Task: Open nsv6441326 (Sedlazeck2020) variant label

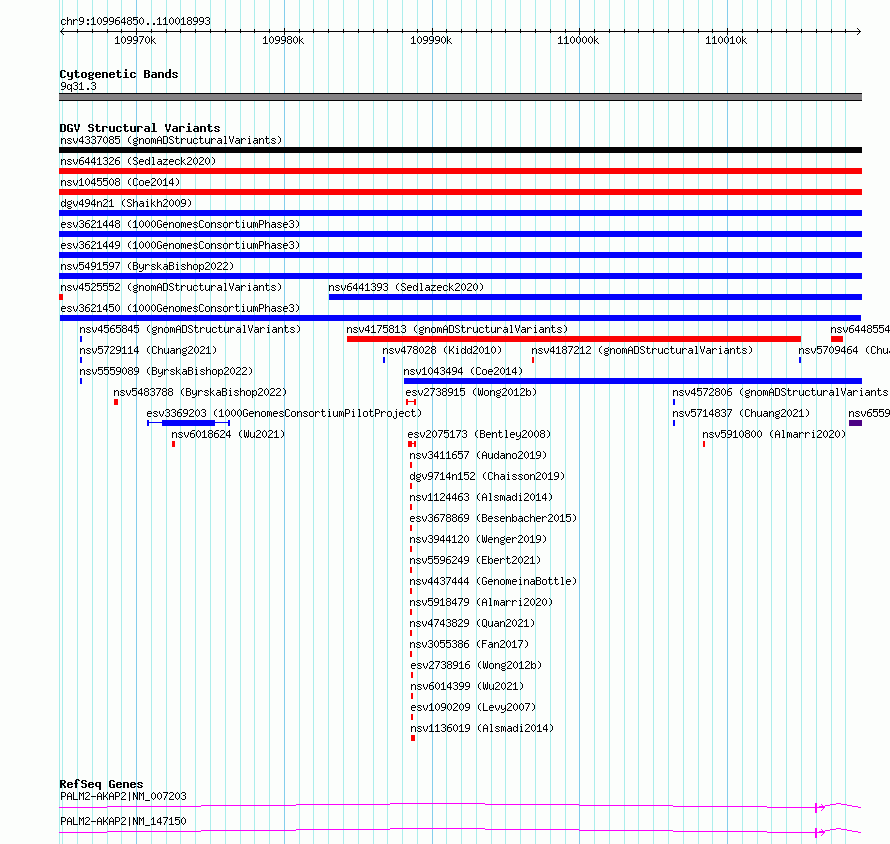Action: (138, 161)
